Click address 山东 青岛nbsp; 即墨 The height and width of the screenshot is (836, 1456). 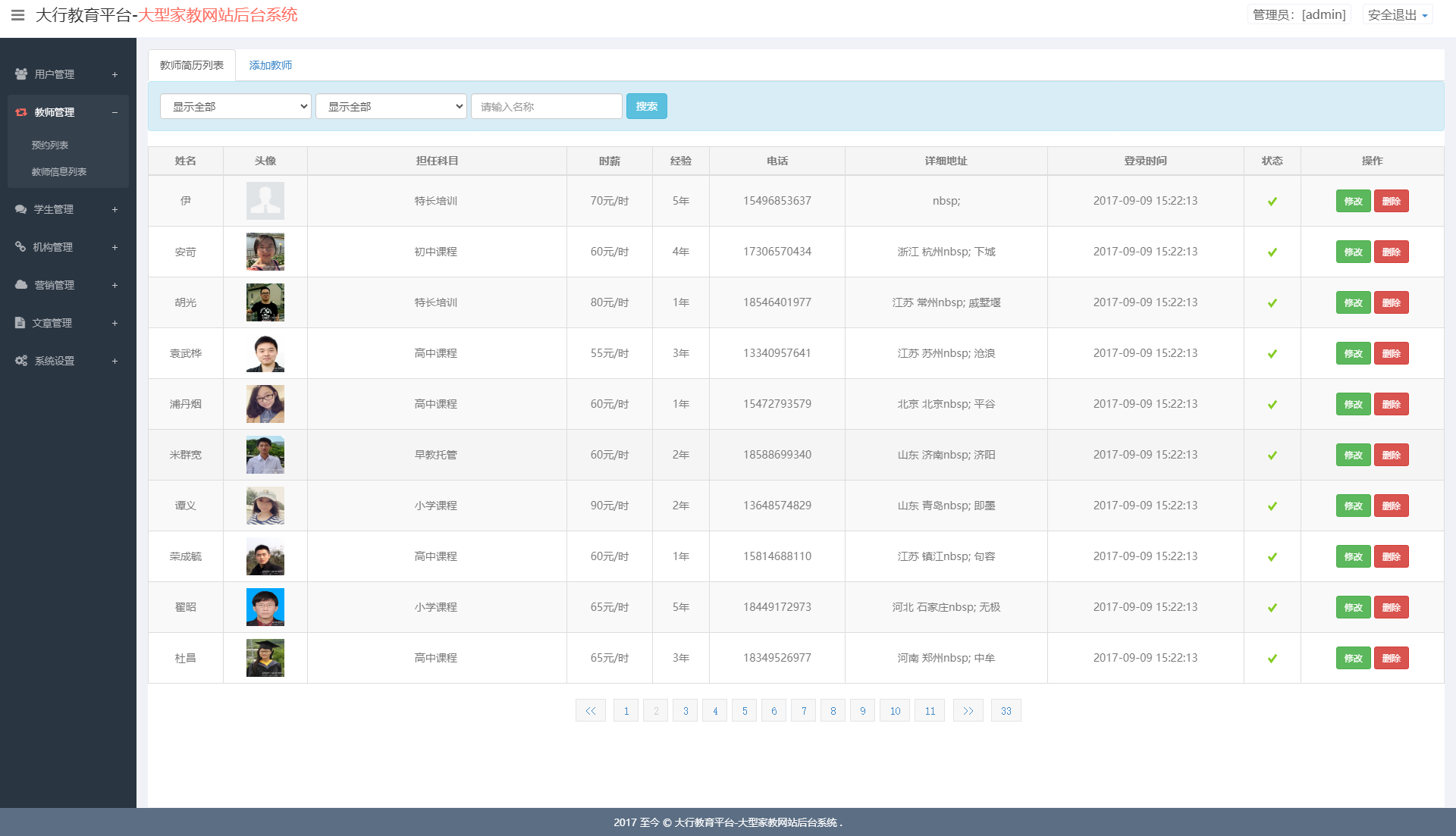click(x=946, y=506)
